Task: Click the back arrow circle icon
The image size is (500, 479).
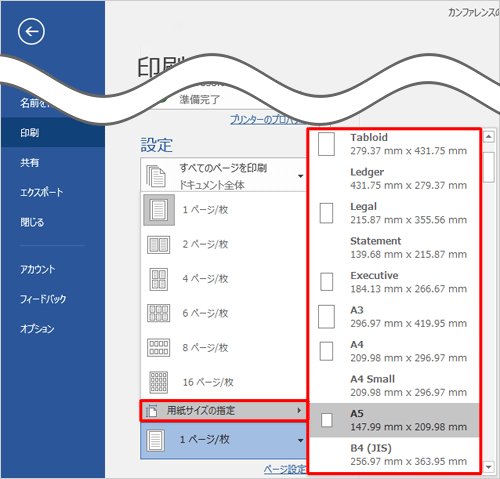Action: coord(31,32)
